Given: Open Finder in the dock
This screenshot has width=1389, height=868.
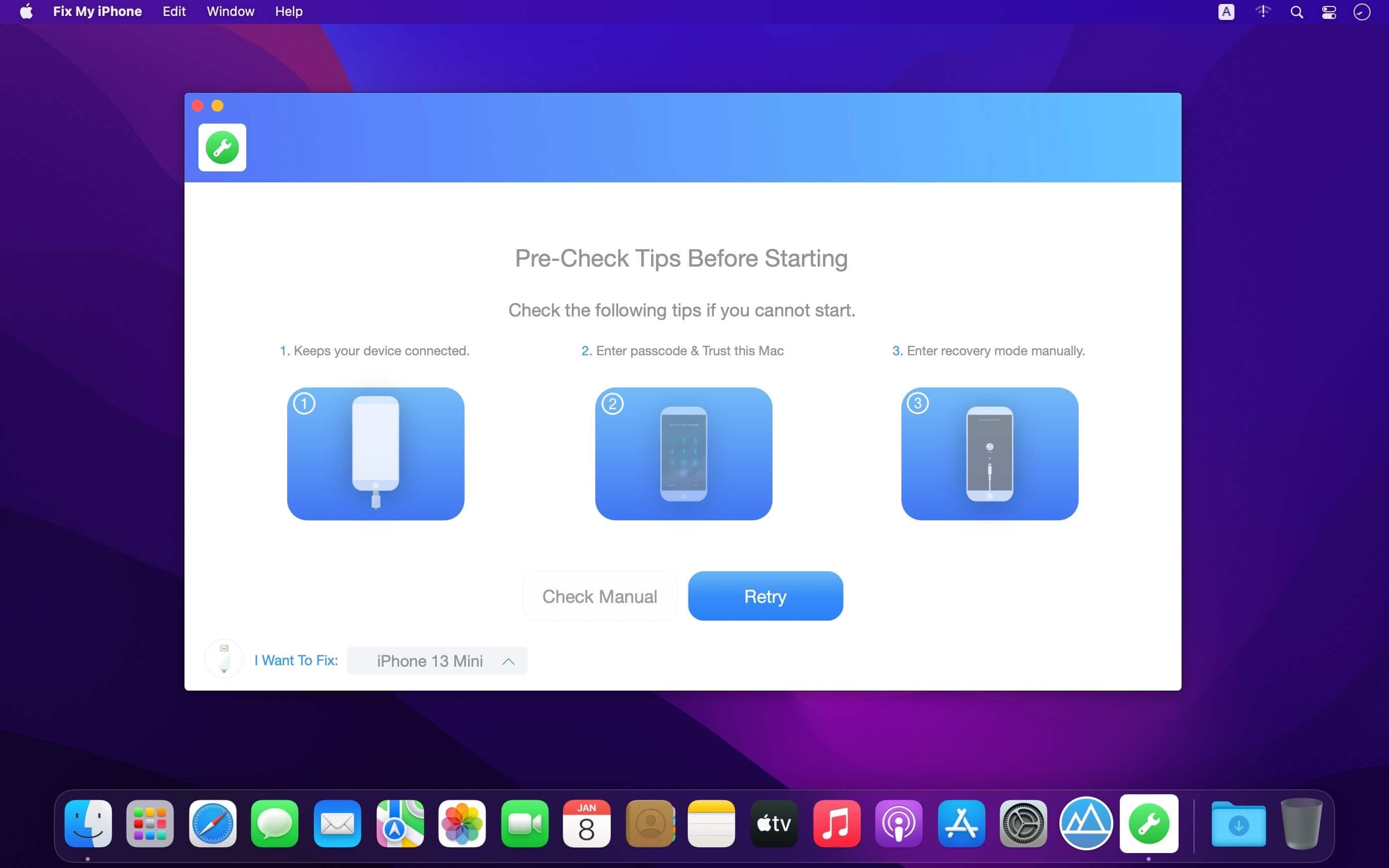Looking at the screenshot, I should [x=88, y=824].
